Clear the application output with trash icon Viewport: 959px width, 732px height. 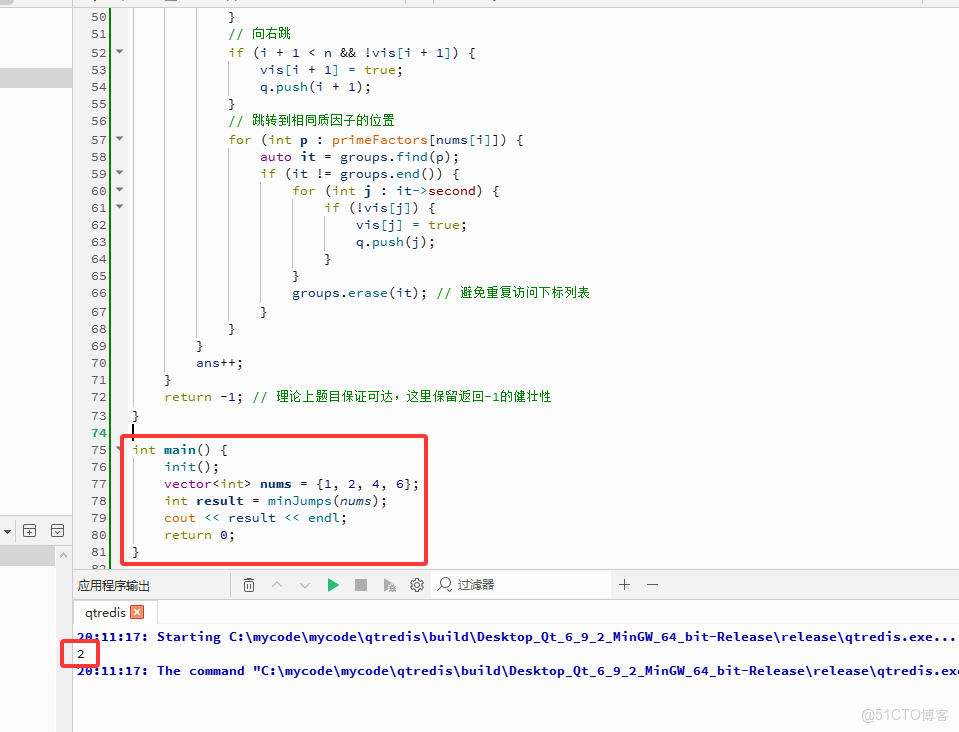[249, 585]
